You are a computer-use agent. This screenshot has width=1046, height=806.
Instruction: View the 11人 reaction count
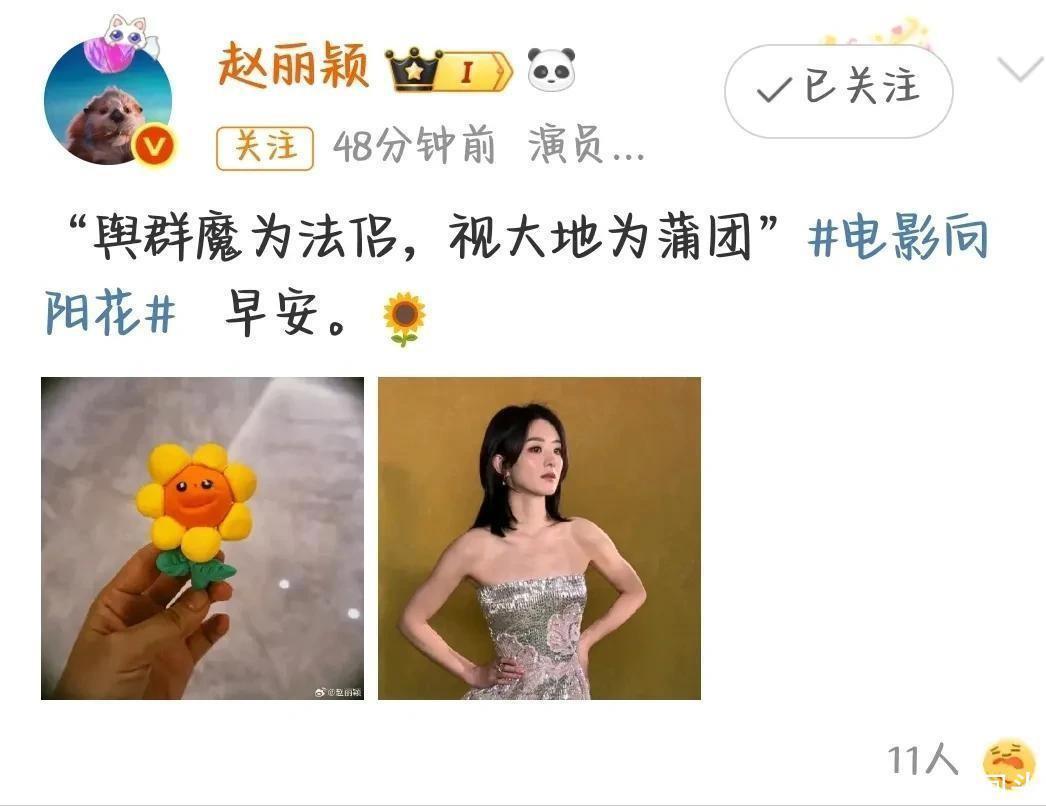923,760
